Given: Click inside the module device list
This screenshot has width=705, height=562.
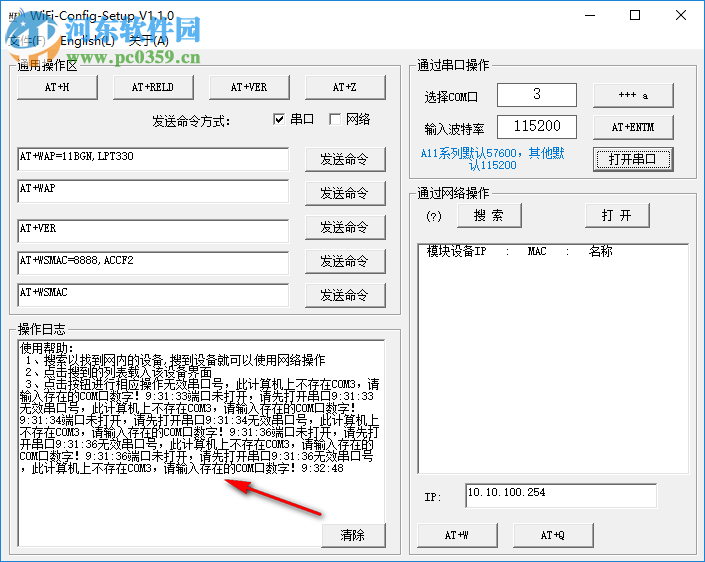Looking at the screenshot, I should click(553, 358).
